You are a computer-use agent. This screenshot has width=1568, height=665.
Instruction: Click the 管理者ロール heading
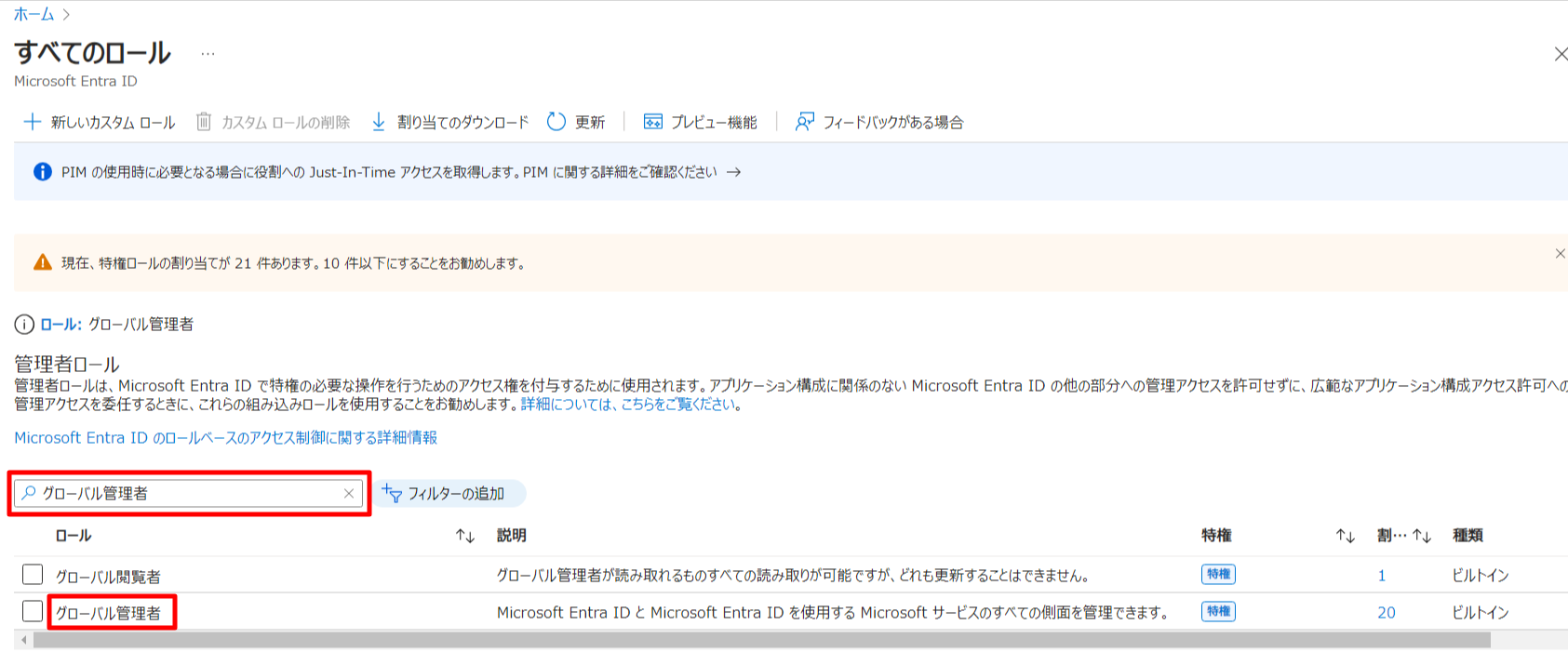(67, 364)
